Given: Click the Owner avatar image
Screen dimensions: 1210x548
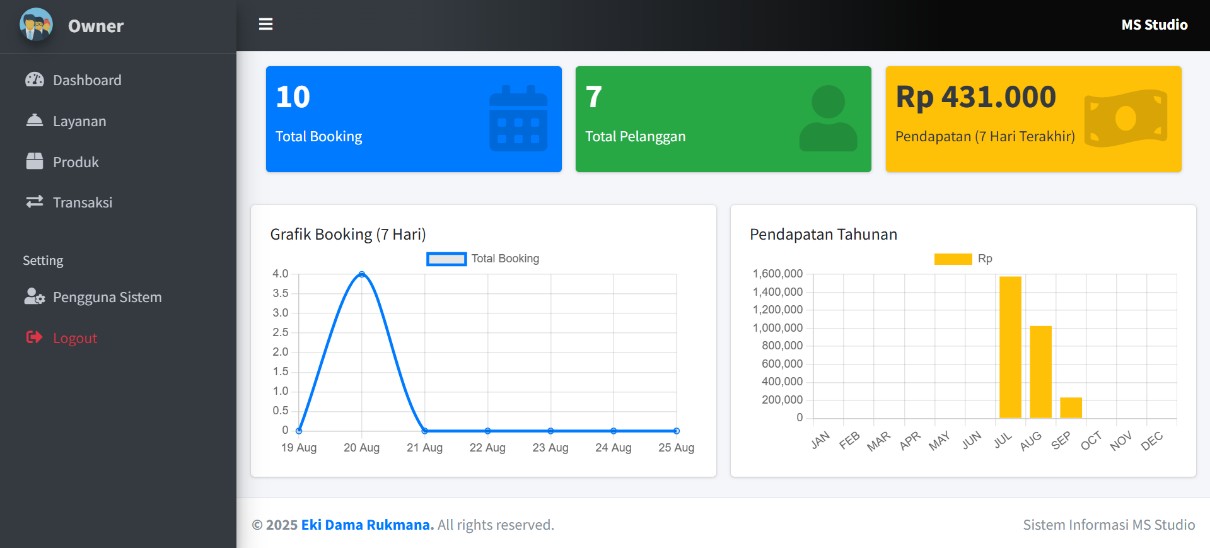Looking at the screenshot, I should [x=36, y=25].
